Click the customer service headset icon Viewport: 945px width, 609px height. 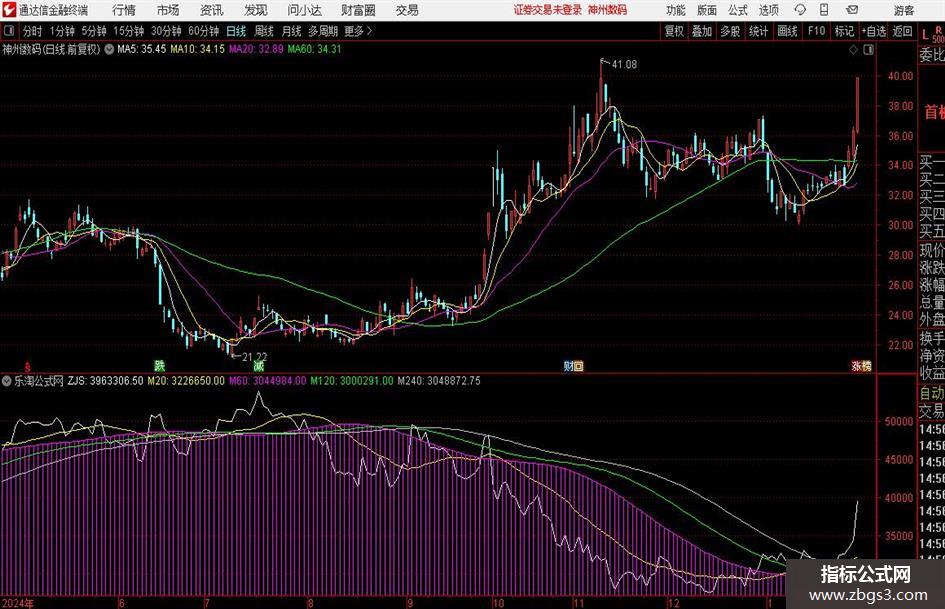pos(800,10)
